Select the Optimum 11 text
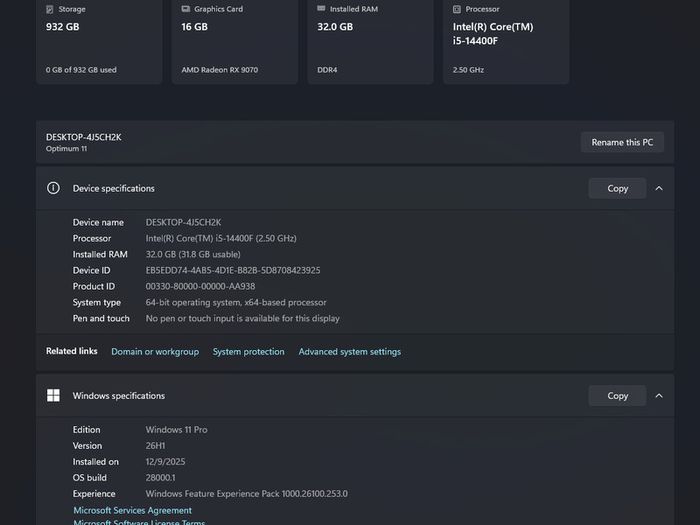700x525 pixels. click(x=67, y=149)
